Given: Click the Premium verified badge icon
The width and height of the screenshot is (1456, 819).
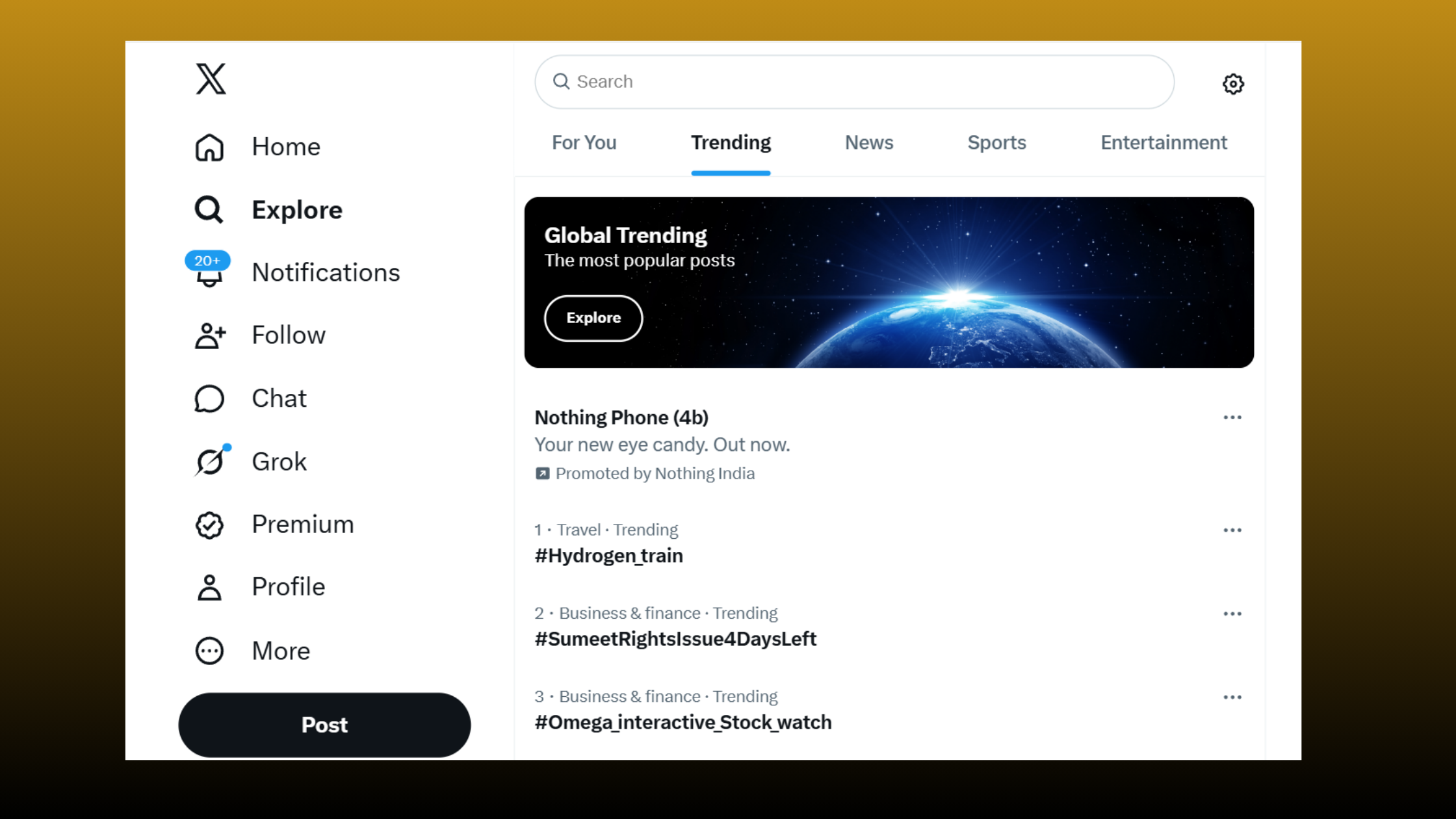Looking at the screenshot, I should click(x=209, y=525).
